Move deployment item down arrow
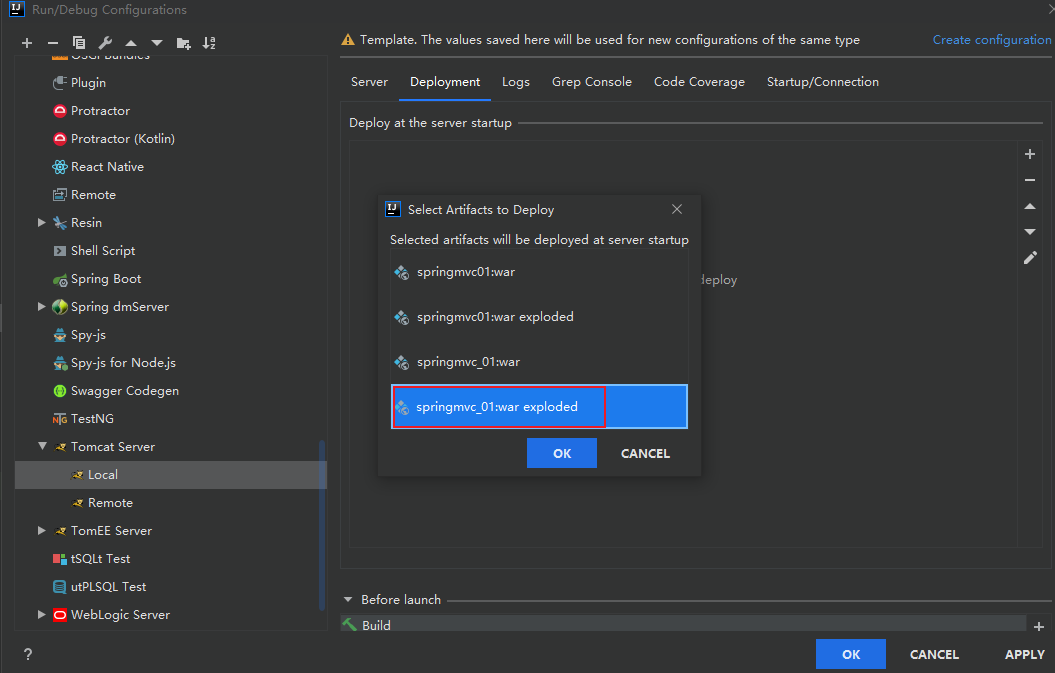 tap(1029, 232)
